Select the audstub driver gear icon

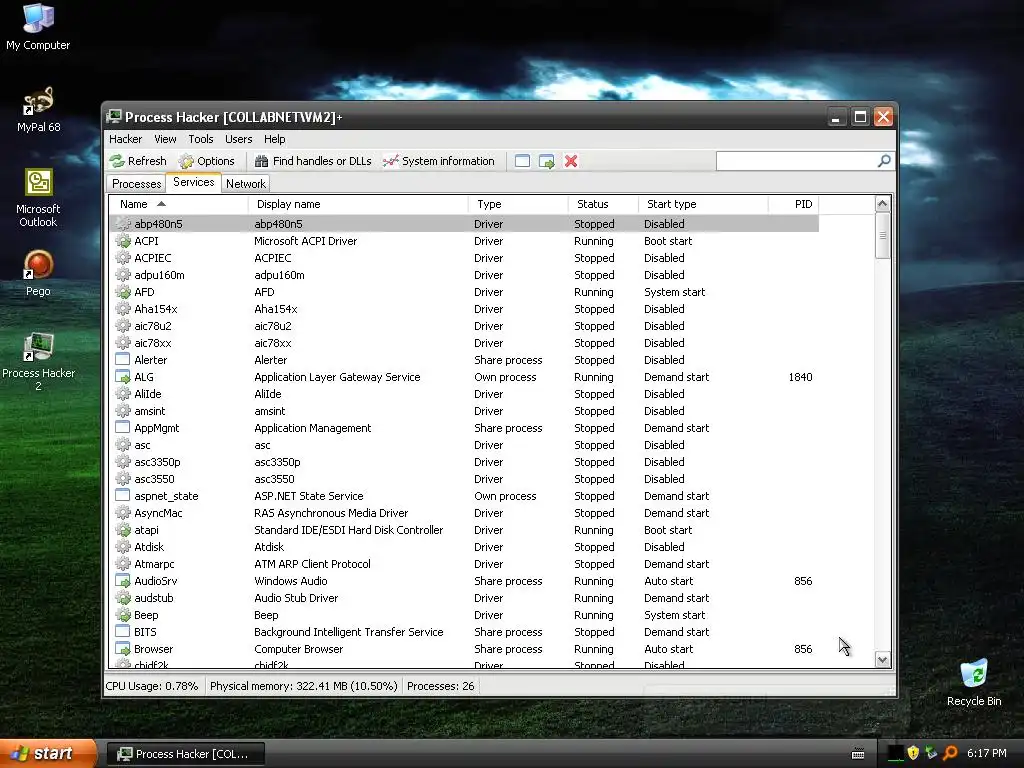[x=123, y=598]
